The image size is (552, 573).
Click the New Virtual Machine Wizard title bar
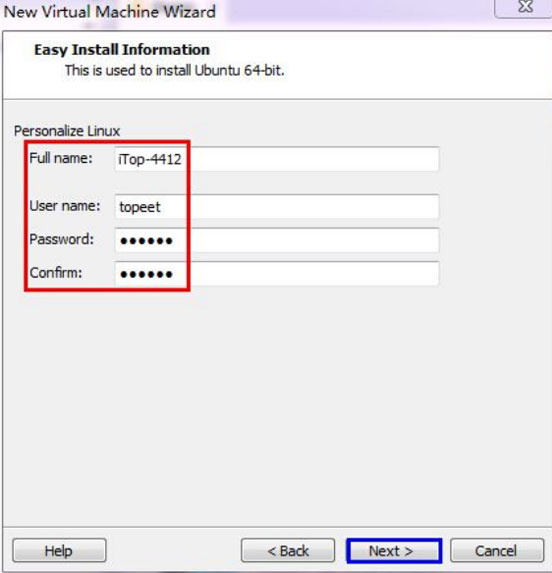(x=110, y=12)
